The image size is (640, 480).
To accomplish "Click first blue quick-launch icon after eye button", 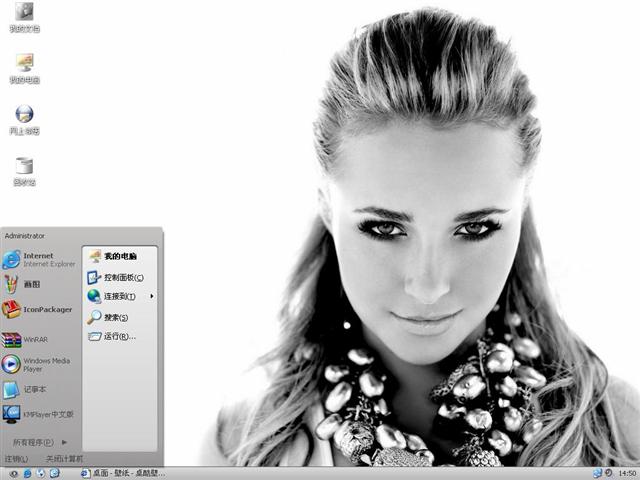I will 27,473.
